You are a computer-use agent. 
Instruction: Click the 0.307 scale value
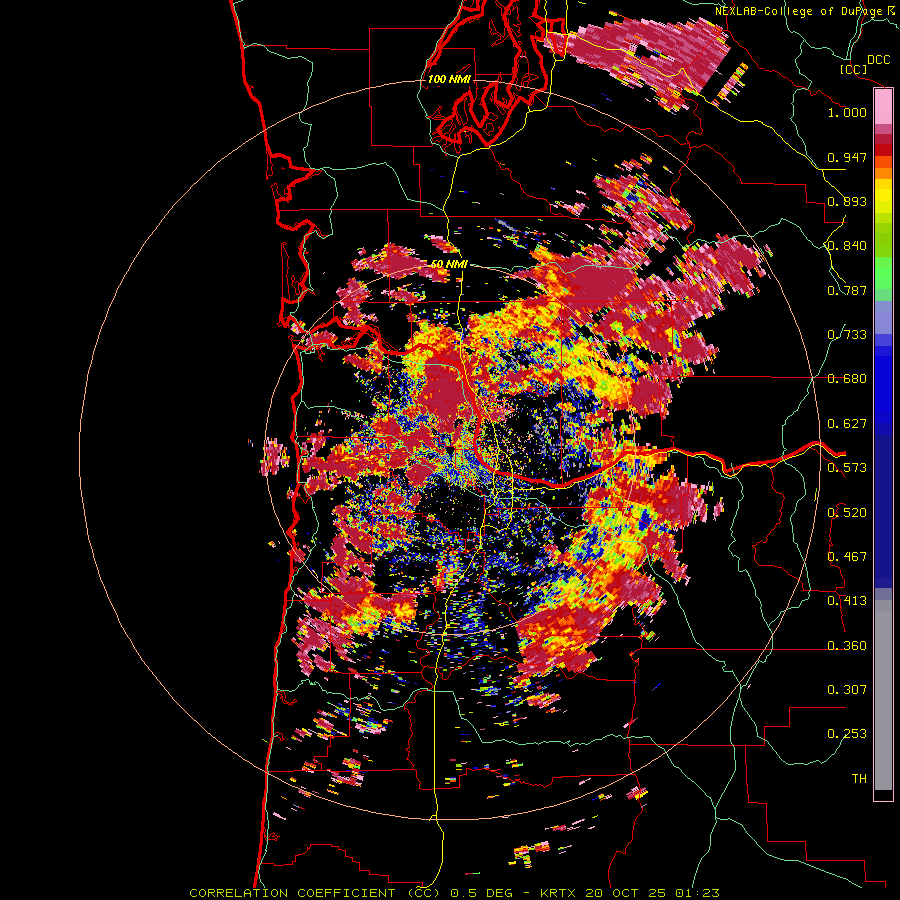pyautogui.click(x=847, y=690)
